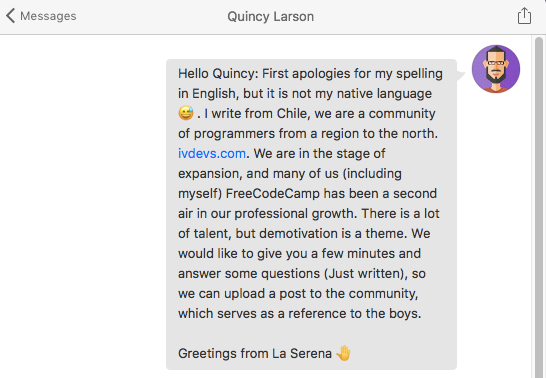Click the sweating smile emoji
Image resolution: width=546 pixels, height=378 pixels.
(186, 113)
